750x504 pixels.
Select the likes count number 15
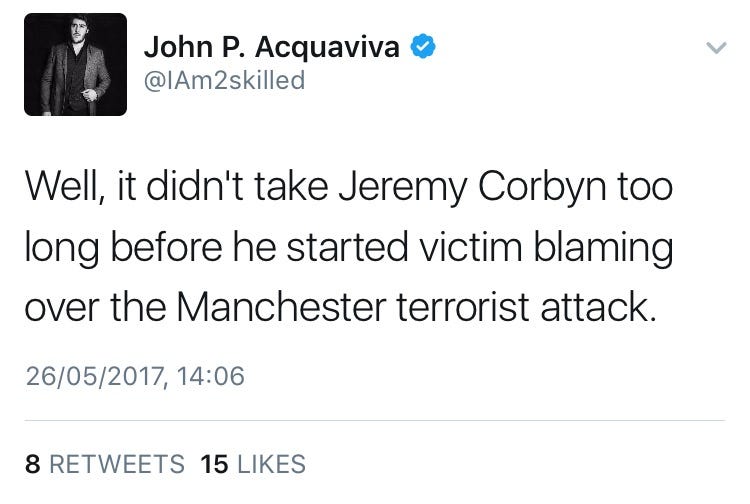click(x=214, y=464)
